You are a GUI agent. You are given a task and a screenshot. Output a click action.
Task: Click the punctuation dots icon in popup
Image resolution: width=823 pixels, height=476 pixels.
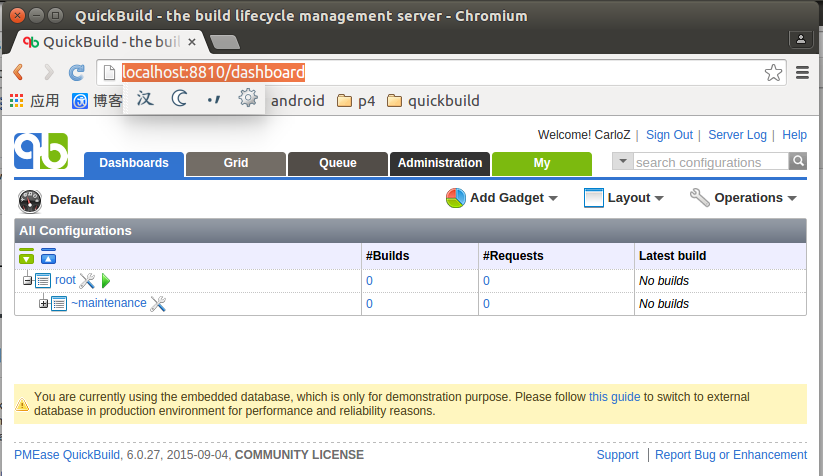pos(214,99)
